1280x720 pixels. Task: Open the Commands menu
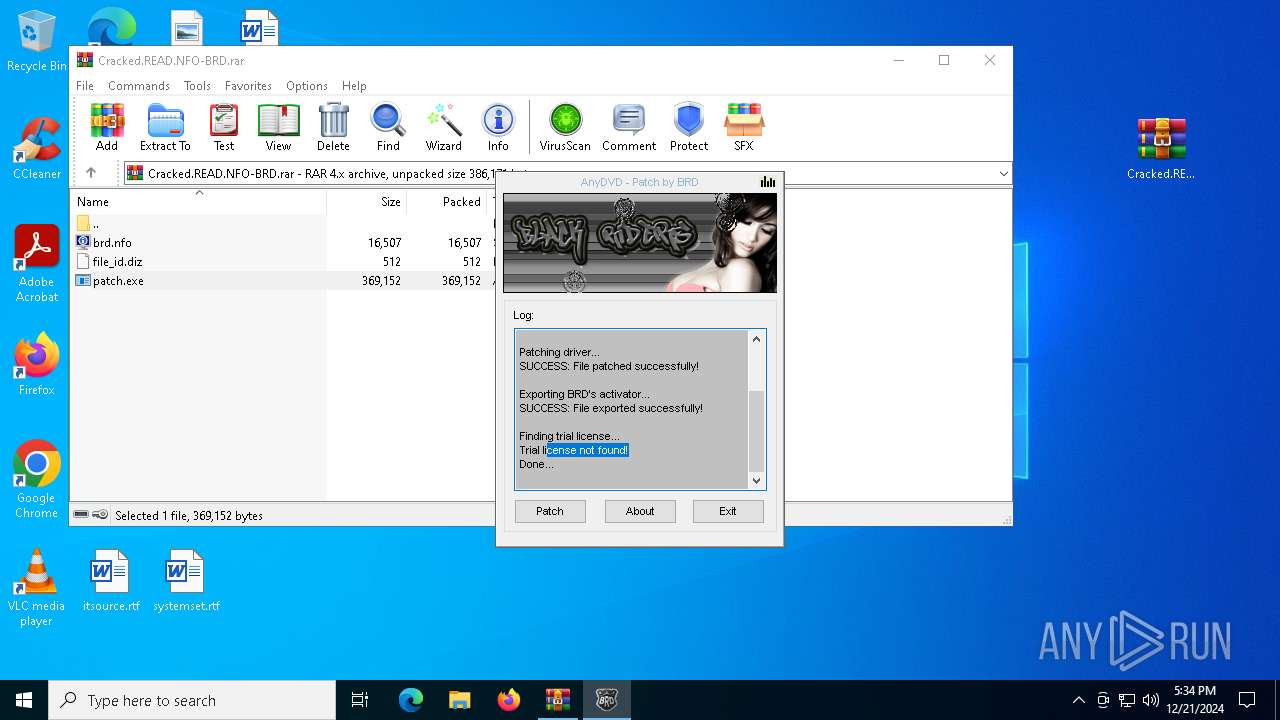pos(139,86)
